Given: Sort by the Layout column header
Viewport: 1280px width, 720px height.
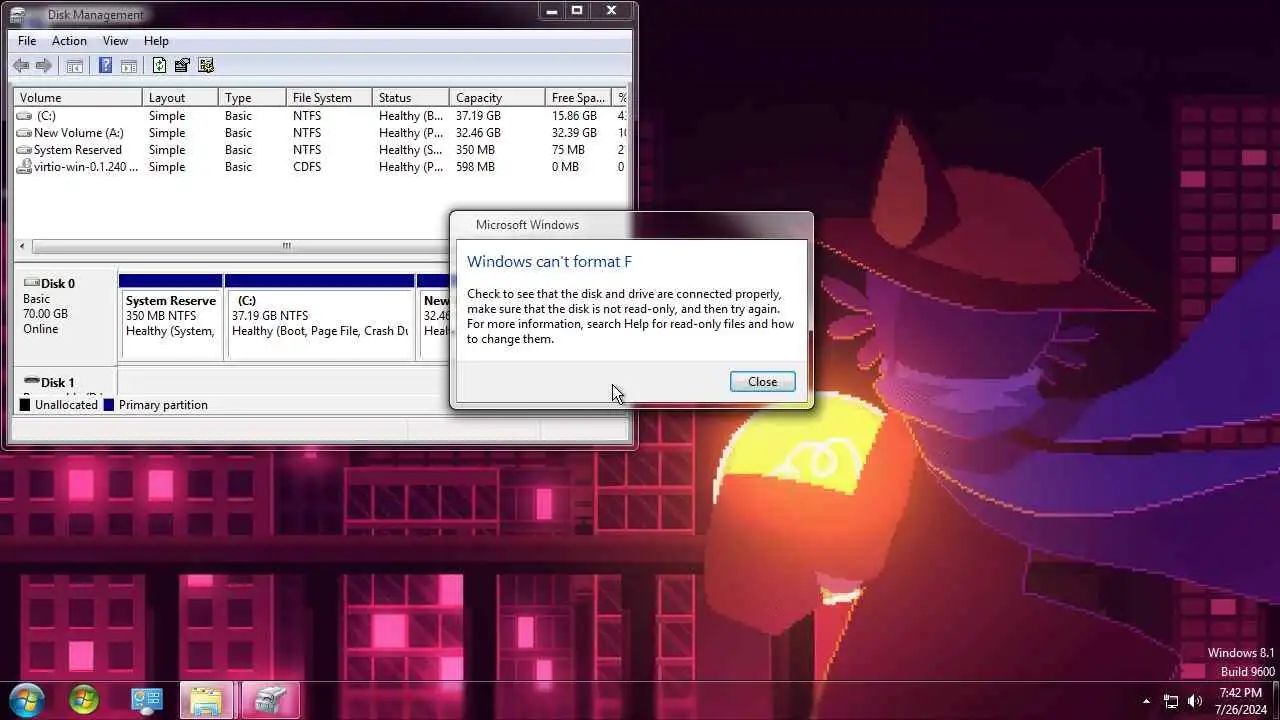Looking at the screenshot, I should pyautogui.click(x=180, y=98).
